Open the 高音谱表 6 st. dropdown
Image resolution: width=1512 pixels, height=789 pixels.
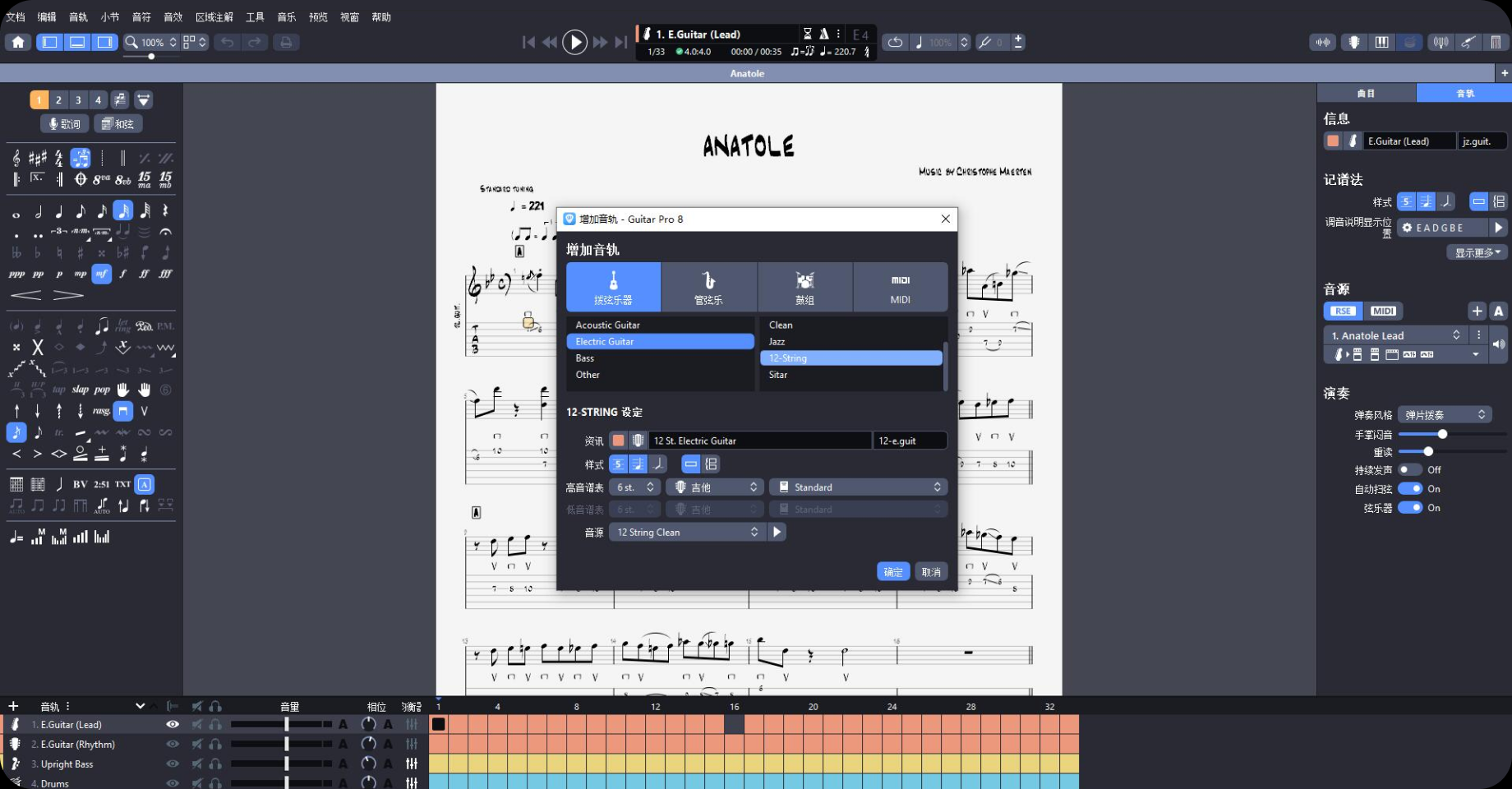[634, 487]
